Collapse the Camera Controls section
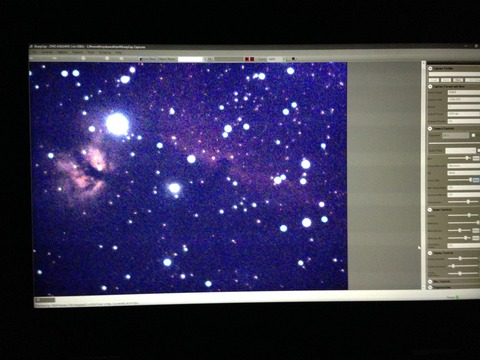The image size is (480, 360). point(430,128)
